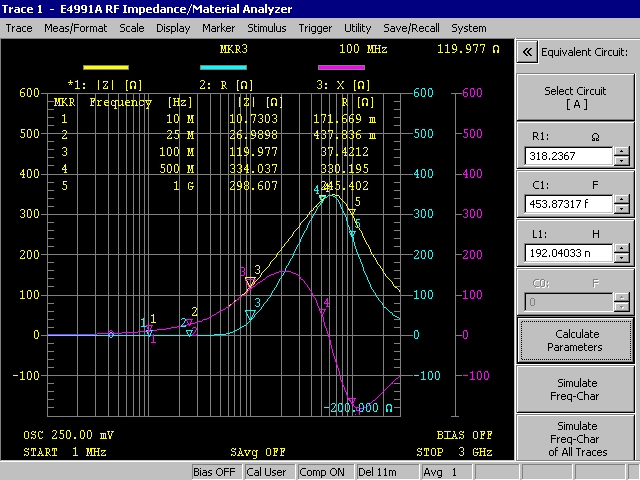Decrease C1 with the down spinner arrow
Viewport: 640px width, 480px height.
click(621, 209)
